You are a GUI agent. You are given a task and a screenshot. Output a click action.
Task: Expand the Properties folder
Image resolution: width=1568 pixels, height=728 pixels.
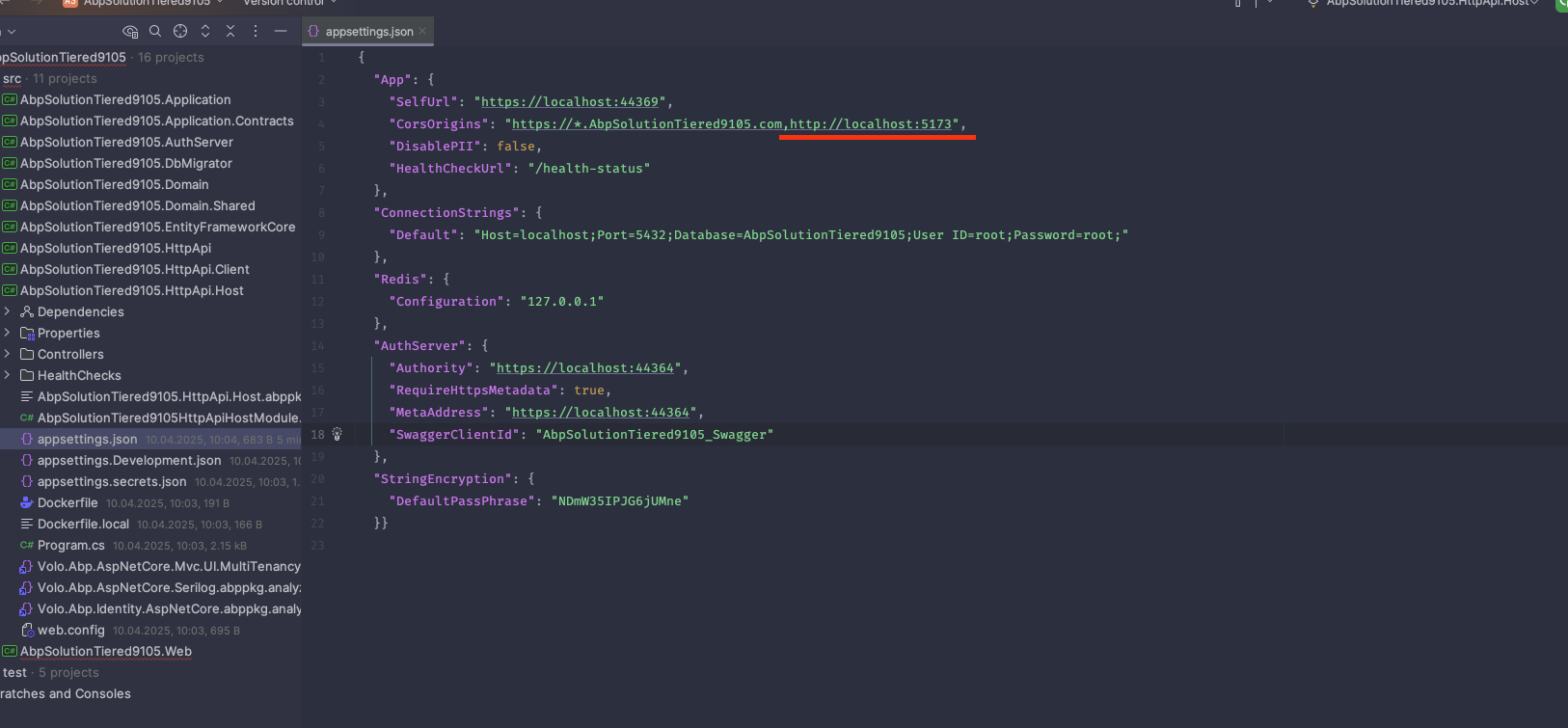coord(8,333)
